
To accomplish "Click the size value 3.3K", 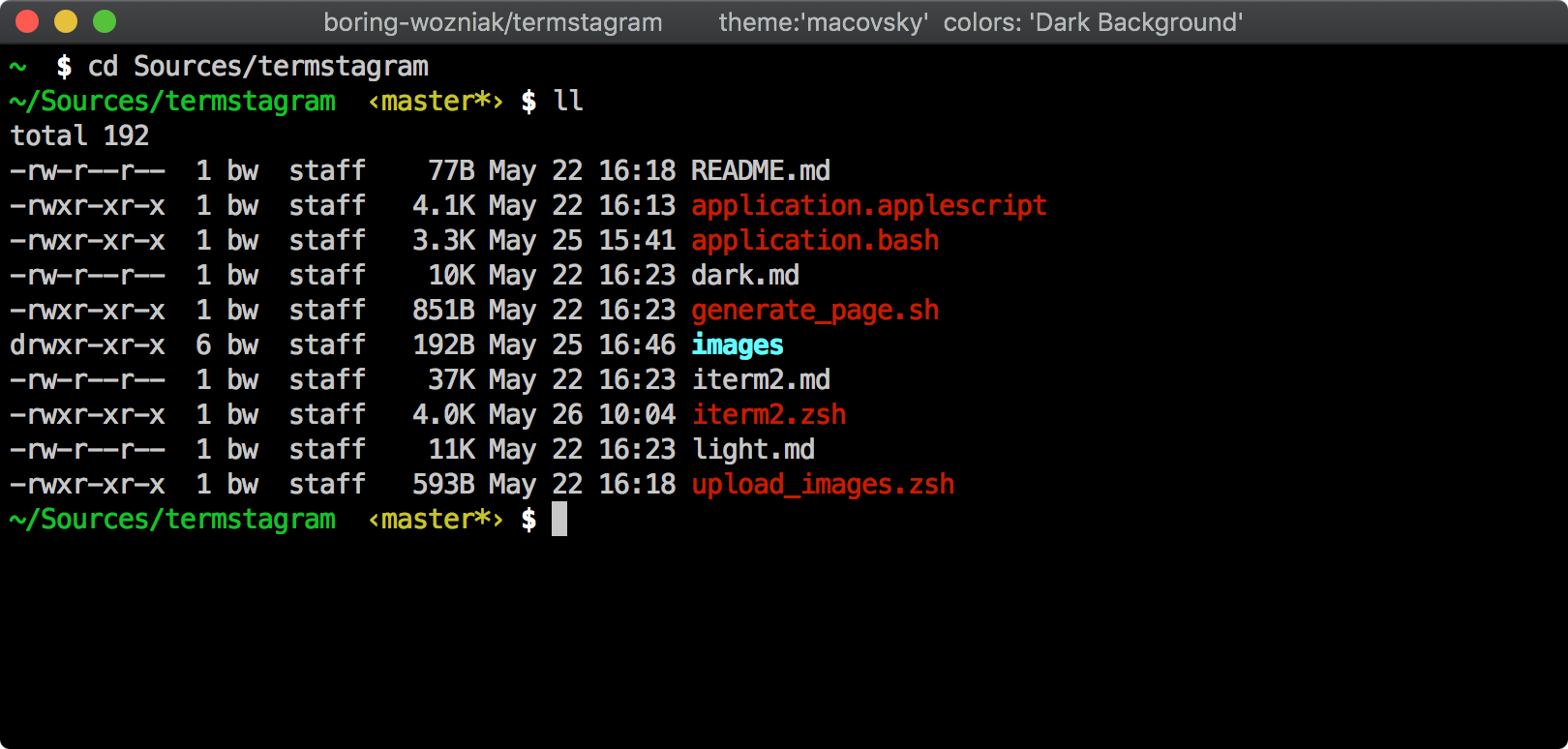I will [443, 240].
